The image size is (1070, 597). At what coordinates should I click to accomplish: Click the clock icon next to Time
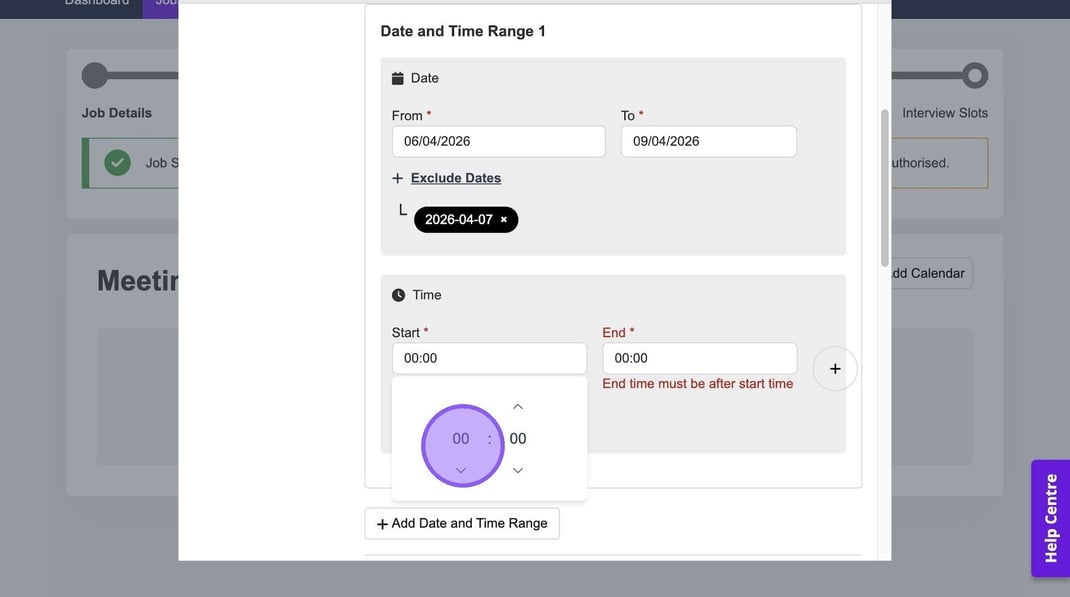pos(398,295)
